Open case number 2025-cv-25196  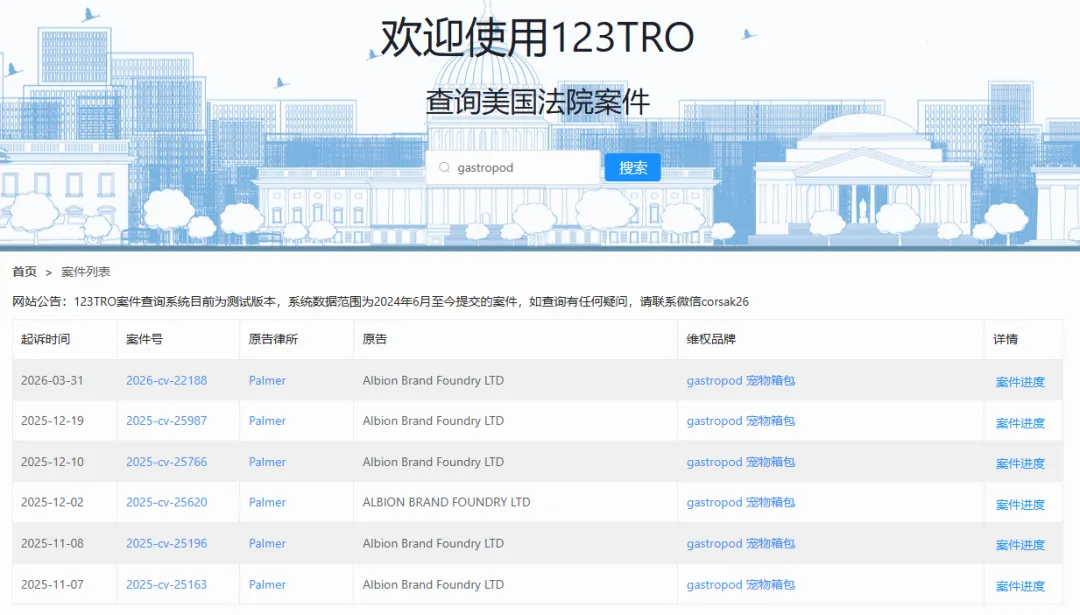(x=166, y=544)
